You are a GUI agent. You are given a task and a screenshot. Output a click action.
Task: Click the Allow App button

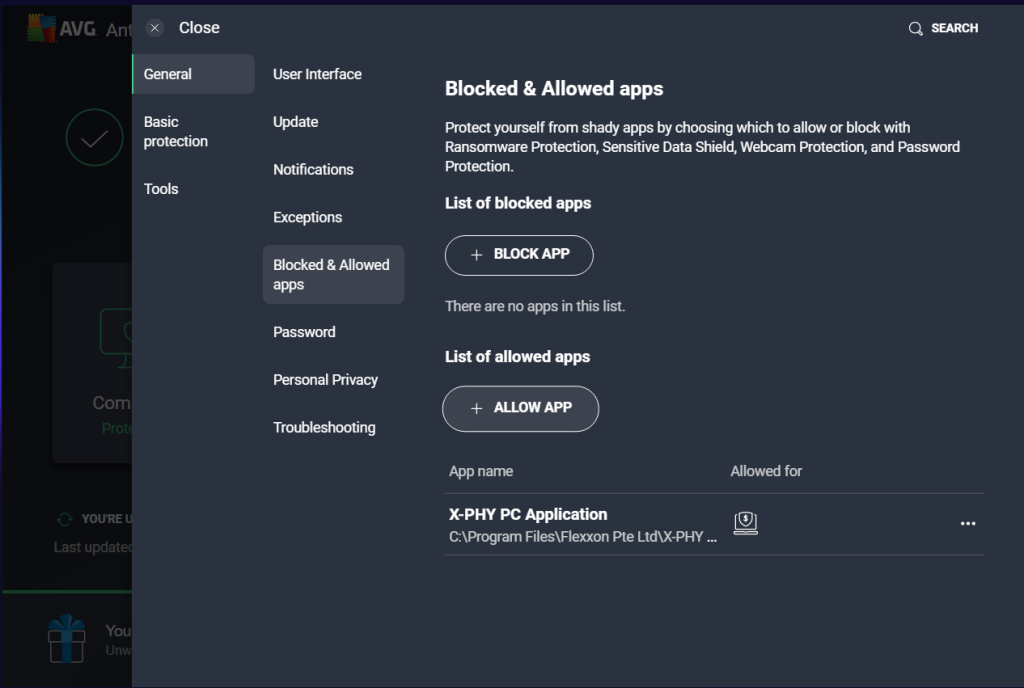[x=520, y=408]
